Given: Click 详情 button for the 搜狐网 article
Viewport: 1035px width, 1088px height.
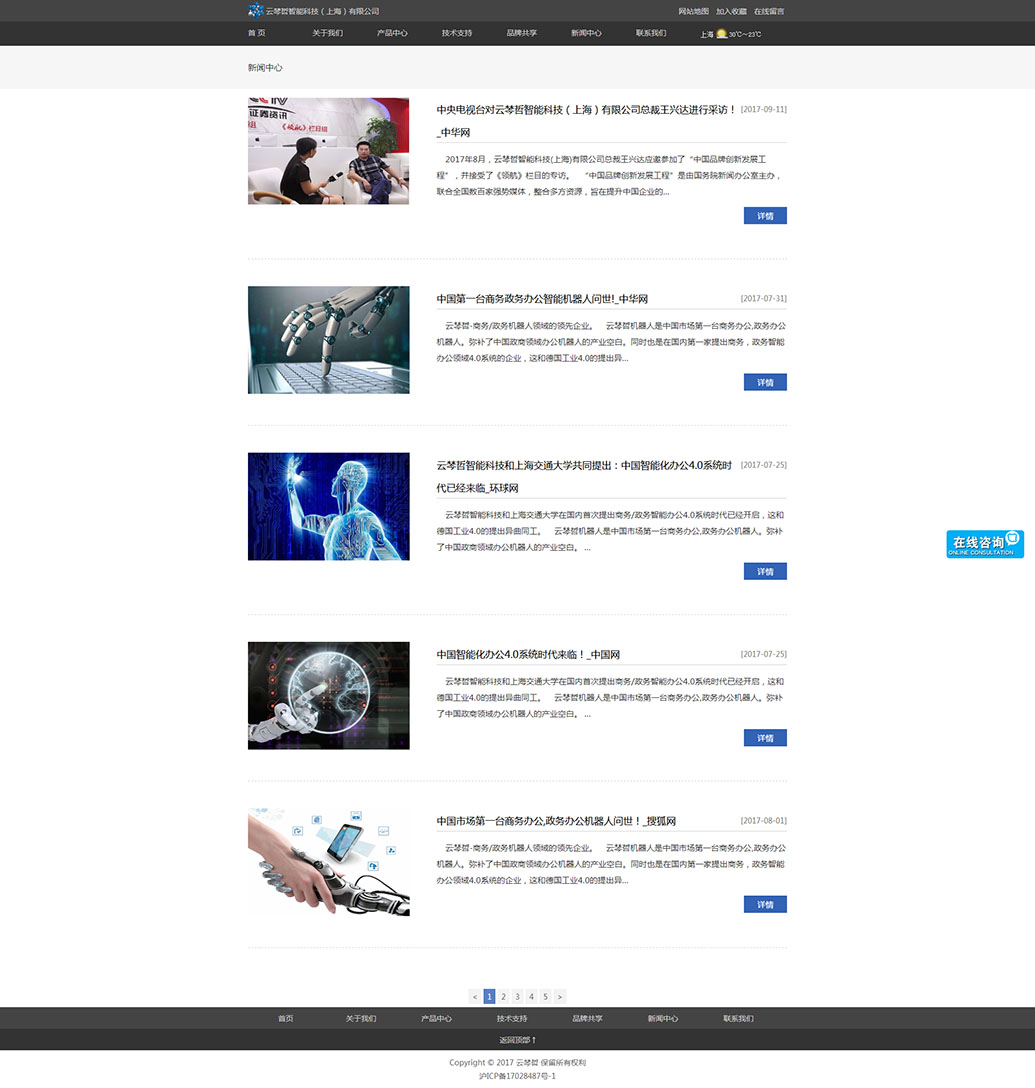Looking at the screenshot, I should (765, 904).
